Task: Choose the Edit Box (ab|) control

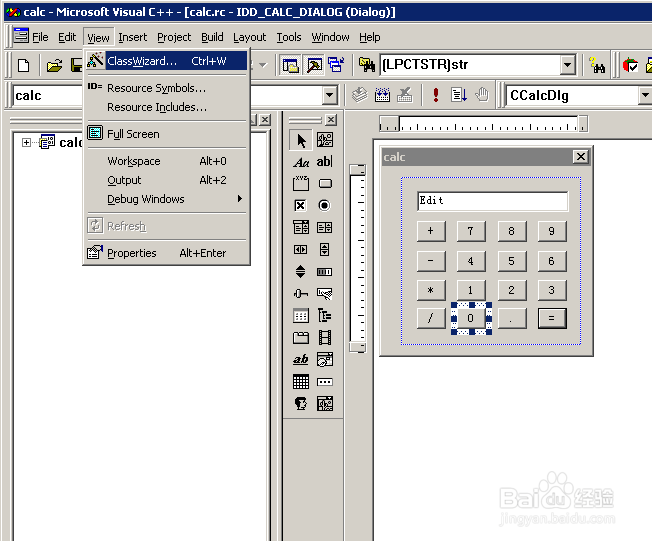Action: 325,161
